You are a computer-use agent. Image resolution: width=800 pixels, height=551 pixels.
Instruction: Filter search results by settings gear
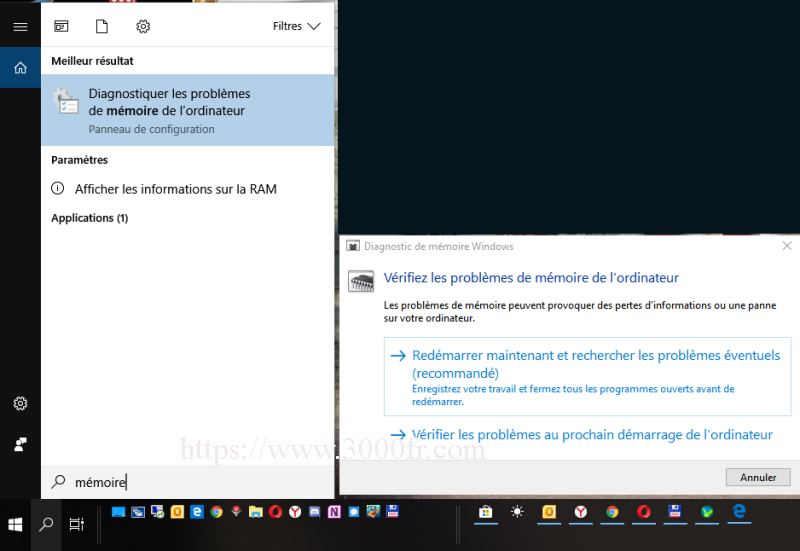[x=143, y=26]
